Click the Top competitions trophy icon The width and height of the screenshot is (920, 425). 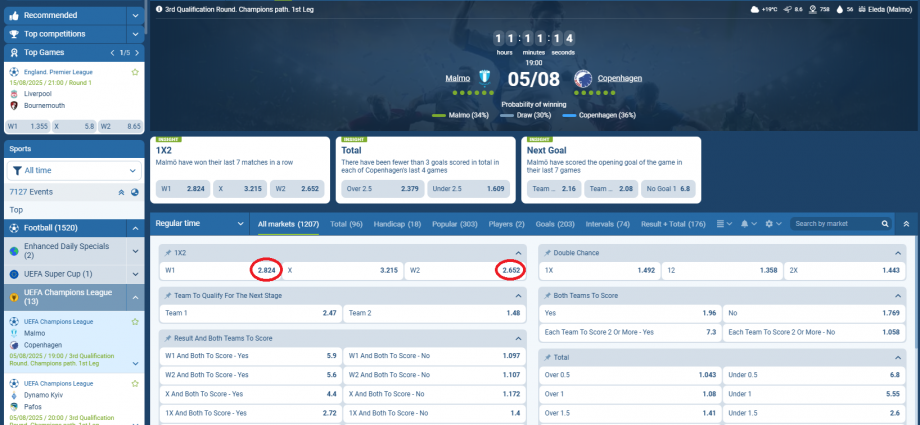pyautogui.click(x=15, y=34)
